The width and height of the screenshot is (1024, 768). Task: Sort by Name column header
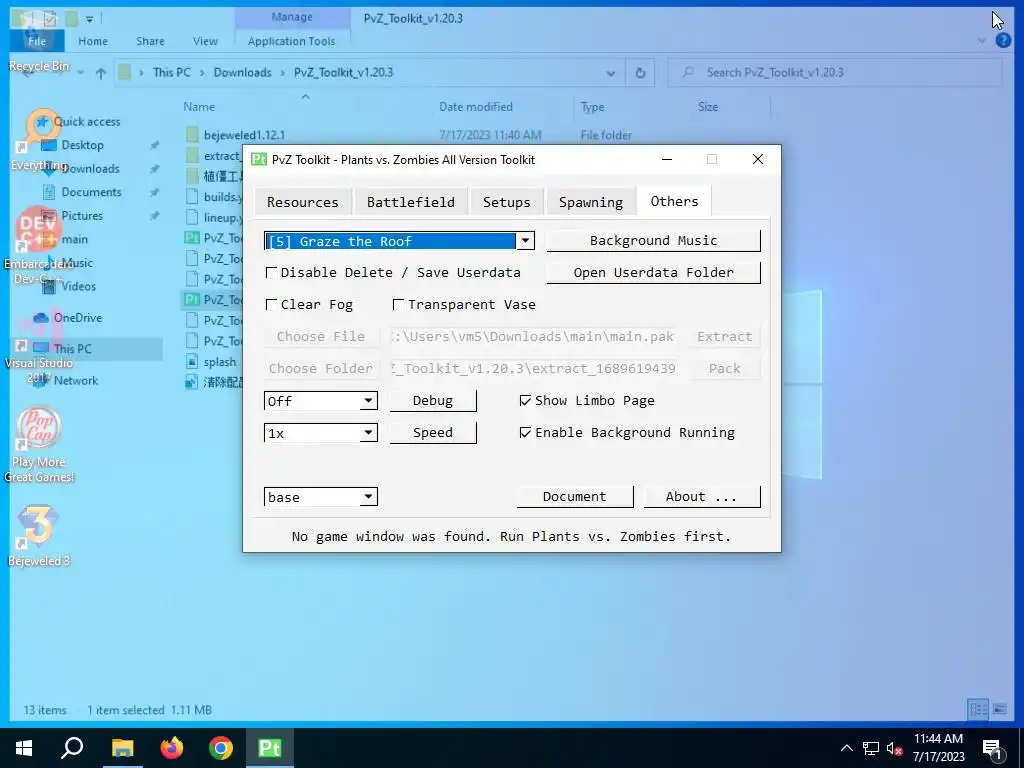[199, 106]
